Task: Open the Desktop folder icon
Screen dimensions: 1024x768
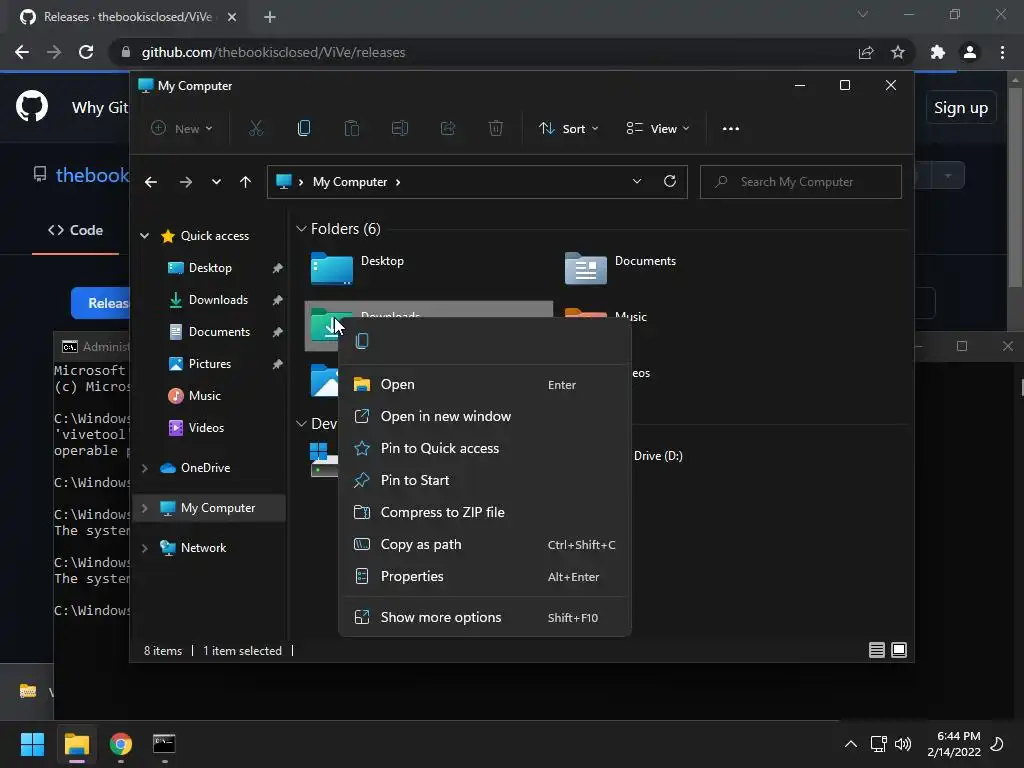Action: 332,268
